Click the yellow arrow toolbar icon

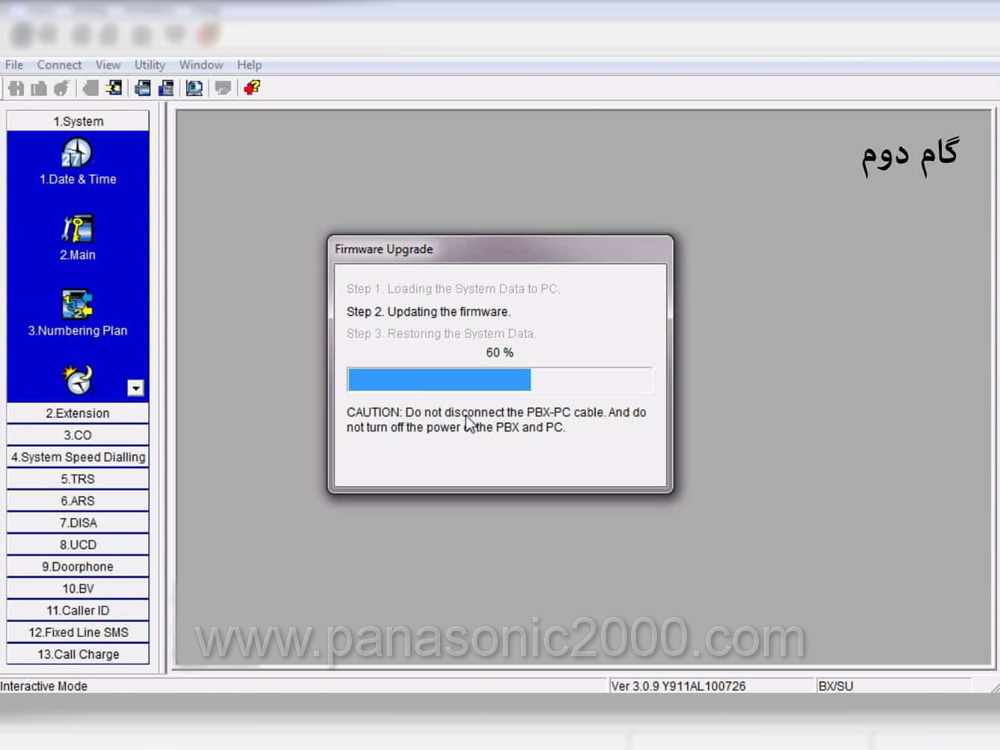point(114,88)
